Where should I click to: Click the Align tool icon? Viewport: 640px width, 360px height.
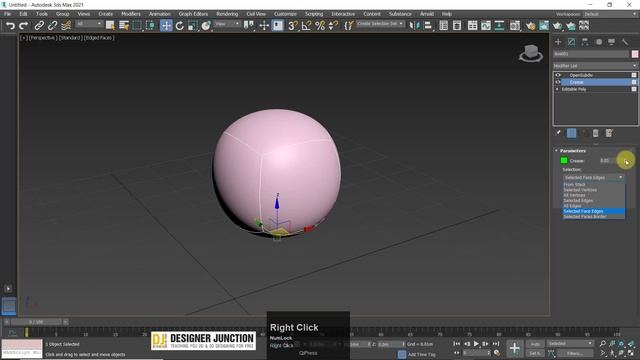(428, 26)
